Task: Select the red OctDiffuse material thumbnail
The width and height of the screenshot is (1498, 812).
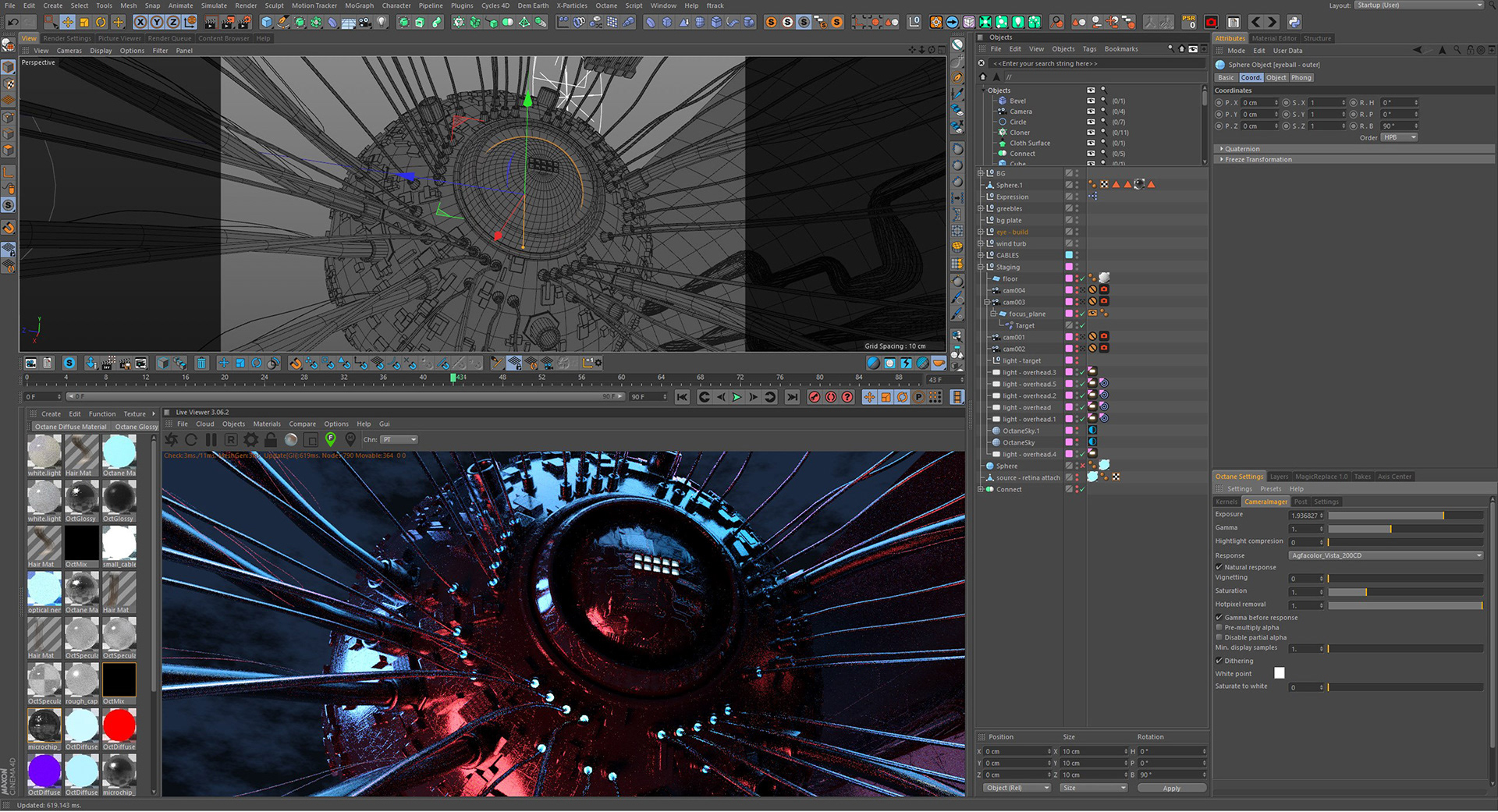Action: [x=119, y=725]
